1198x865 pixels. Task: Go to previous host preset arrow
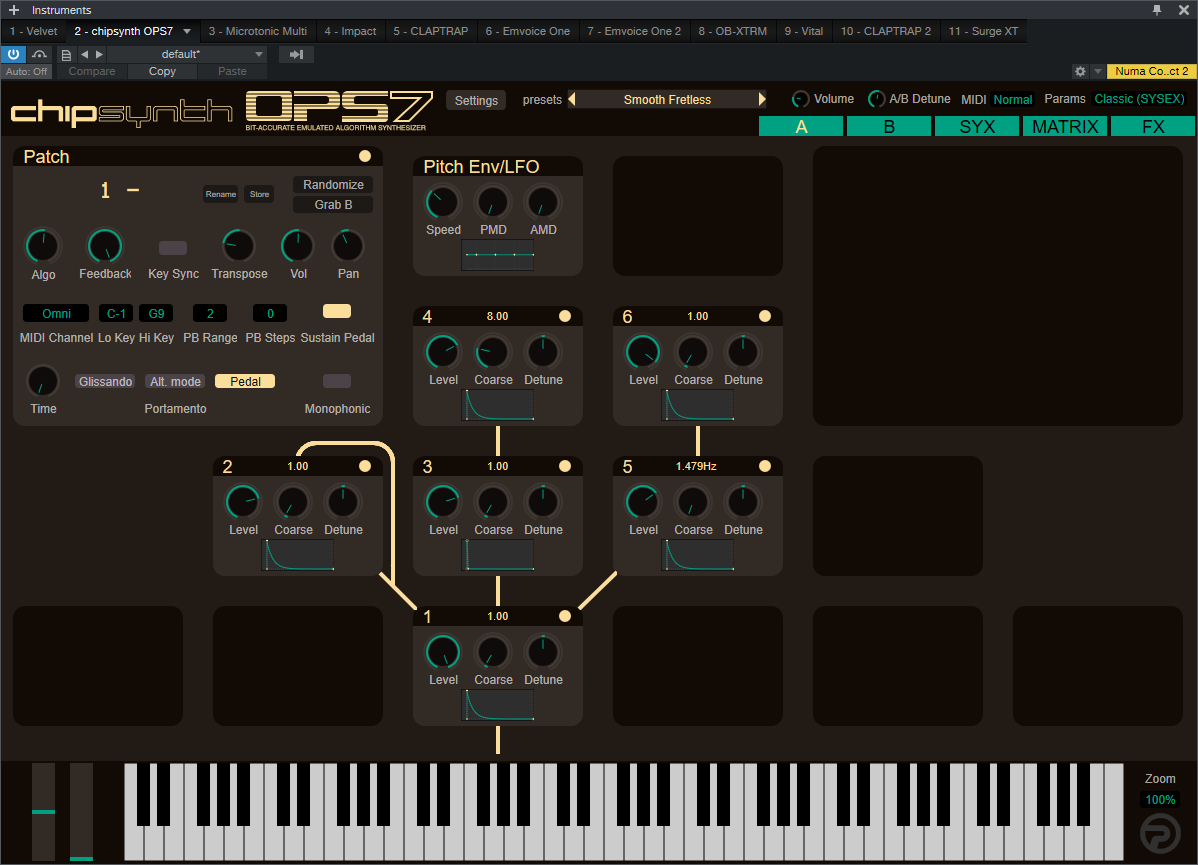[85, 54]
